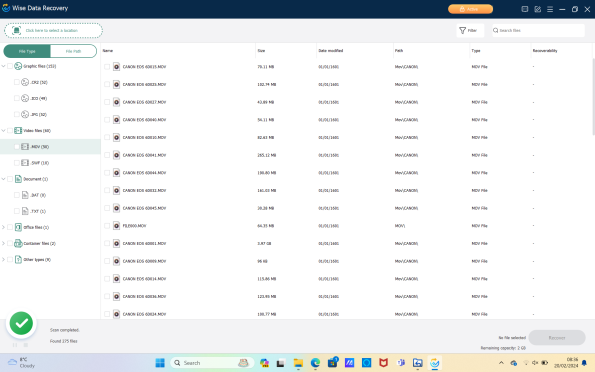Switch to the File Path tab
This screenshot has height=372, width=595.
point(73,51)
